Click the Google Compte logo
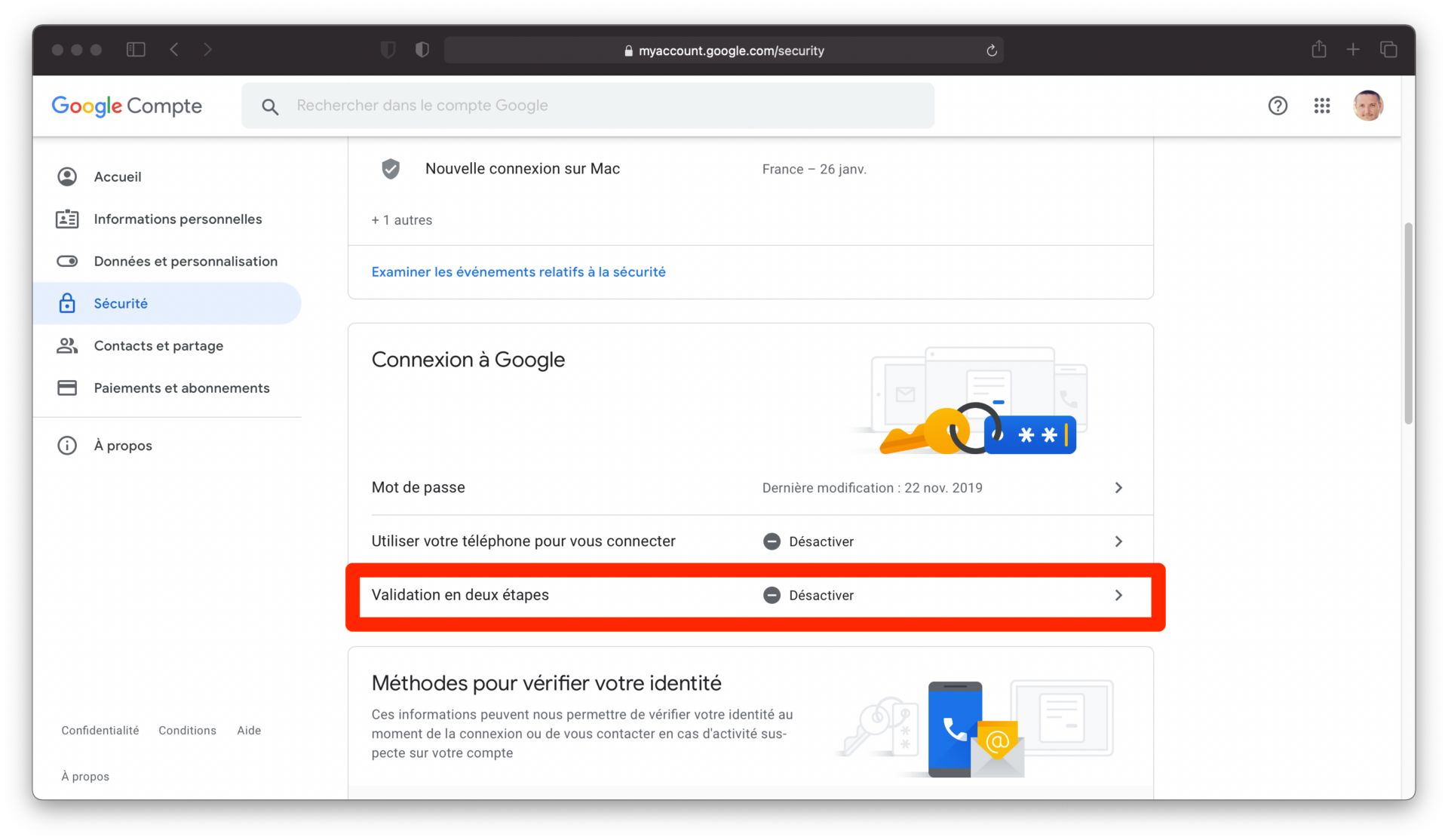Image resolution: width=1448 pixels, height=840 pixels. coord(127,106)
